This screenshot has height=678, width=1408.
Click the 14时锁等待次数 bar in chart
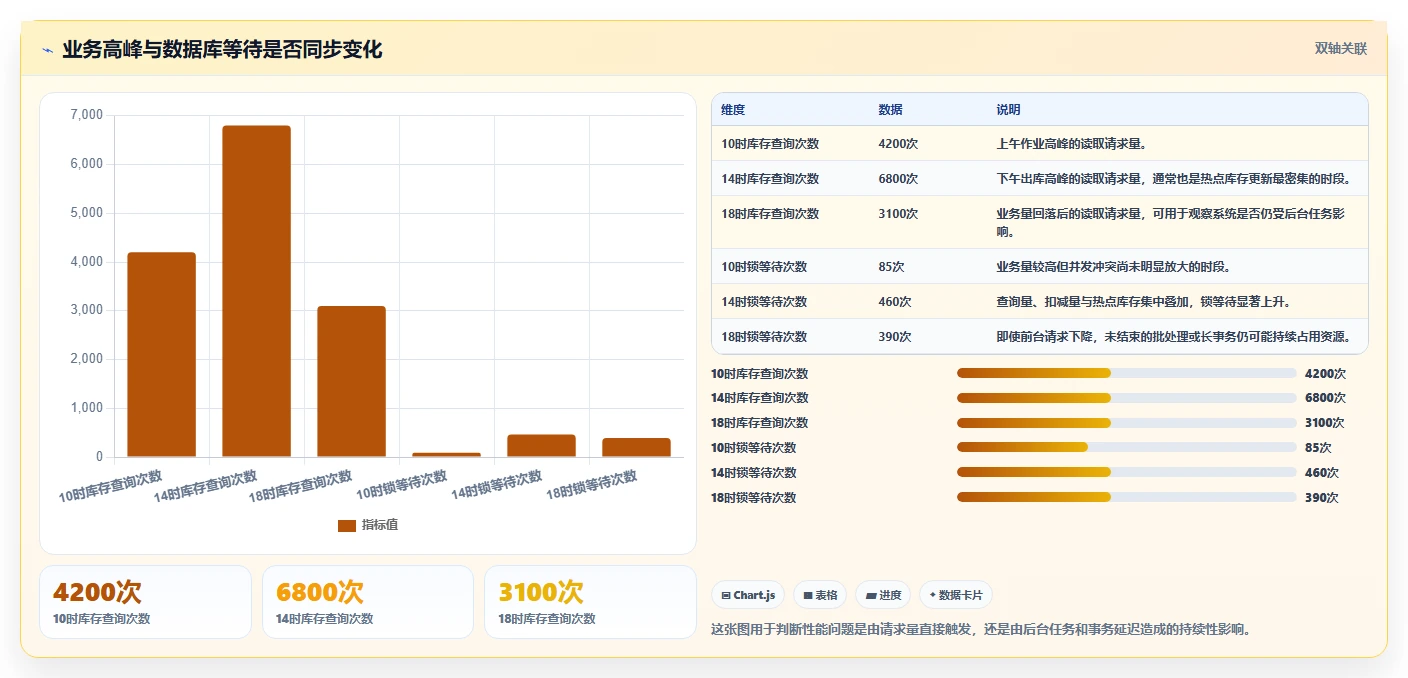(x=541, y=446)
